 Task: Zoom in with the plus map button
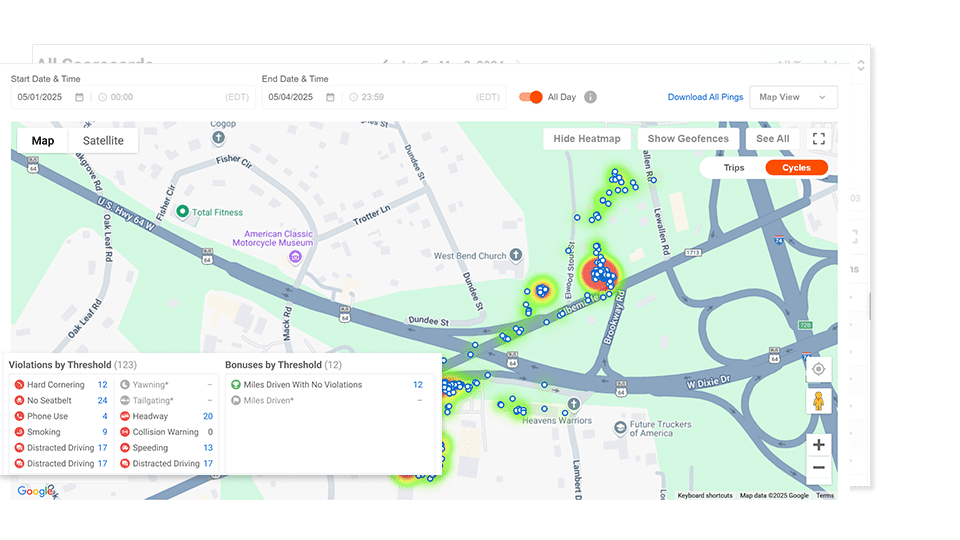pyautogui.click(x=819, y=445)
